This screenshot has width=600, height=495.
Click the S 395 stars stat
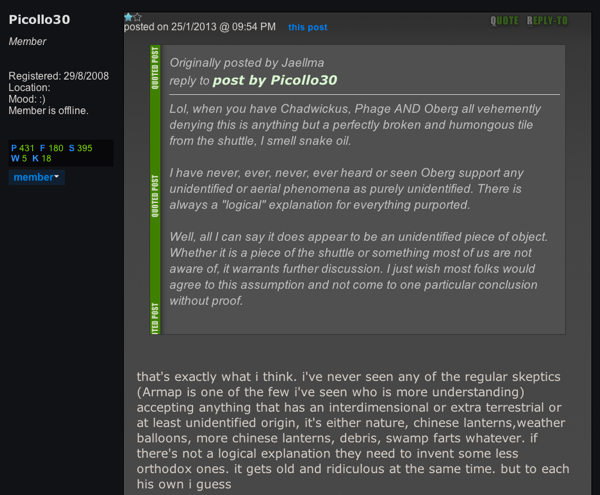(x=81, y=148)
